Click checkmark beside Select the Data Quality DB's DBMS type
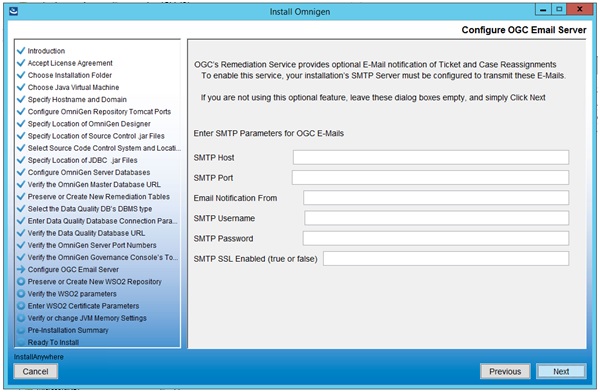Screen dimensions: 600x392 (21, 209)
